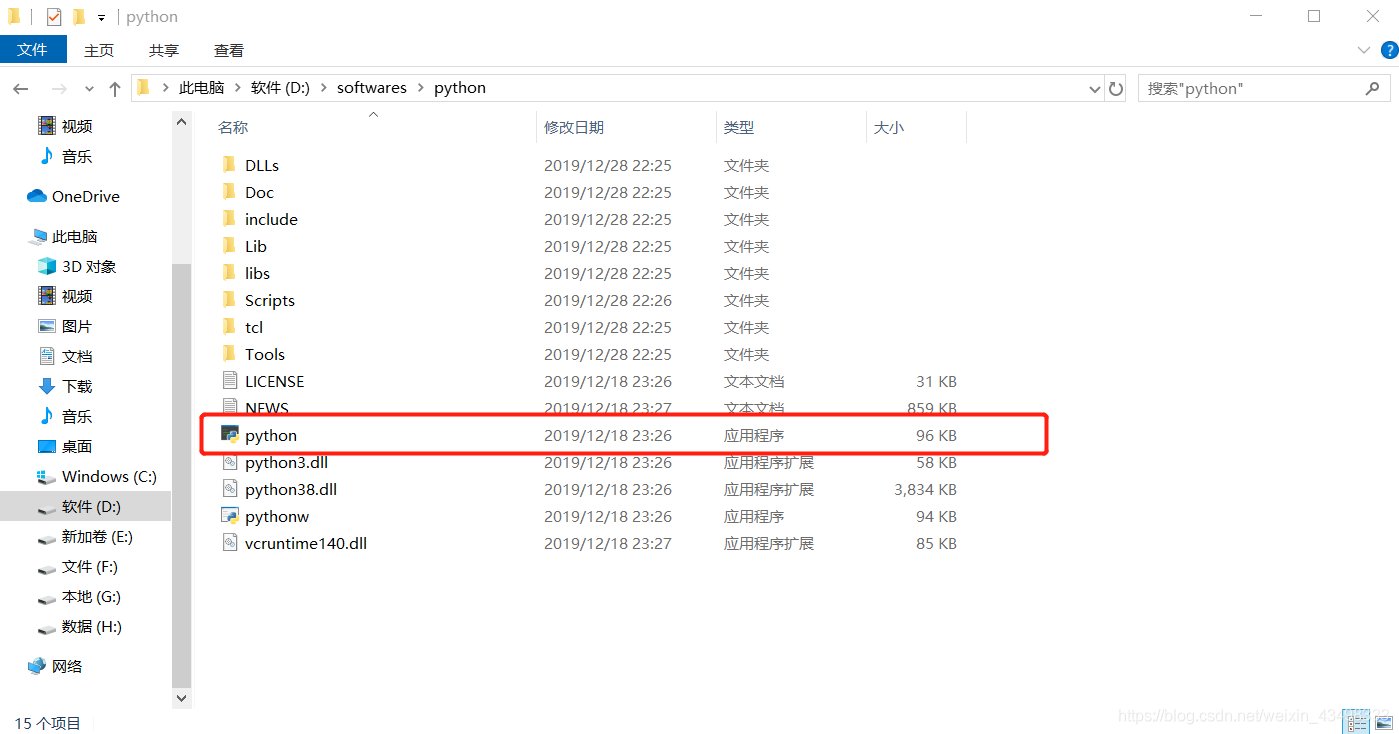Click 此电脑 in the address breadcrumb
1399x734 pixels.
(x=201, y=88)
